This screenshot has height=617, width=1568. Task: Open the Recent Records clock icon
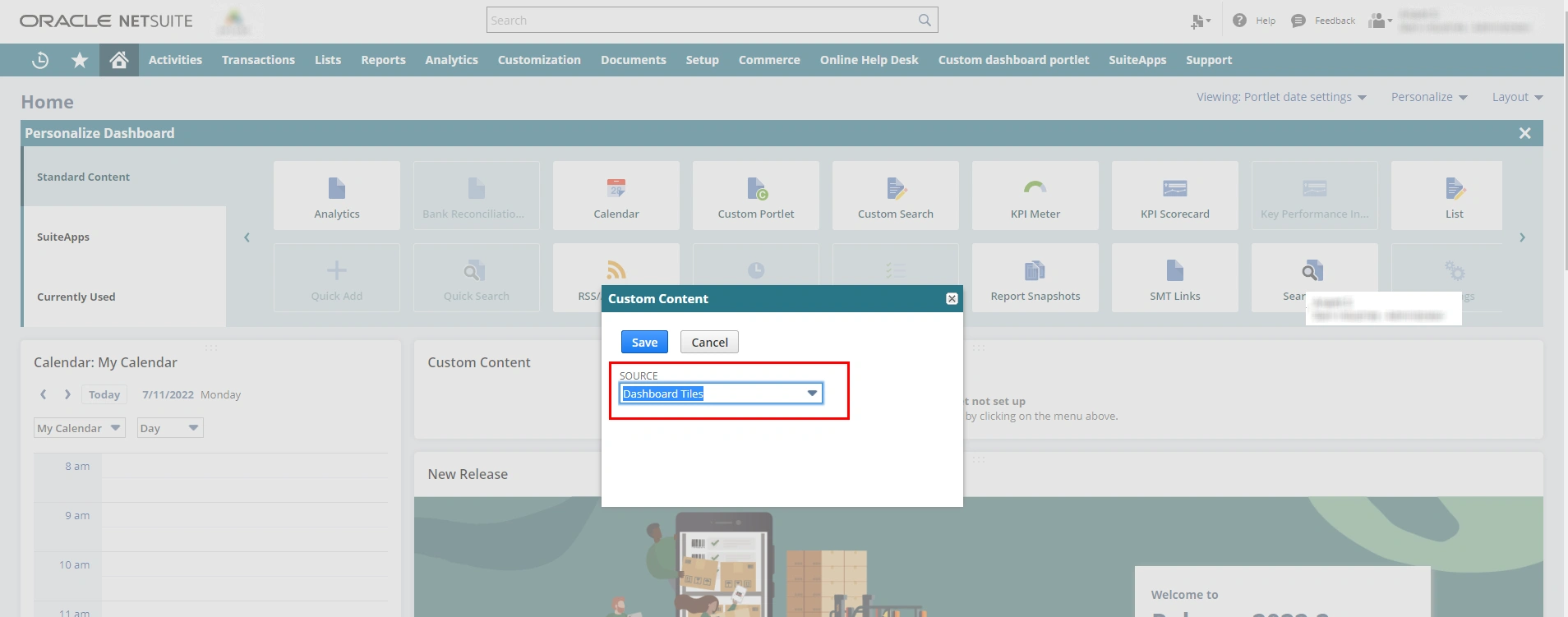[x=40, y=60]
